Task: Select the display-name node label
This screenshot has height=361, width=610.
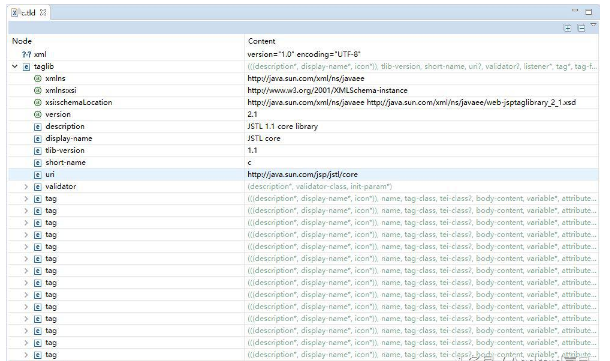Action: (x=69, y=138)
